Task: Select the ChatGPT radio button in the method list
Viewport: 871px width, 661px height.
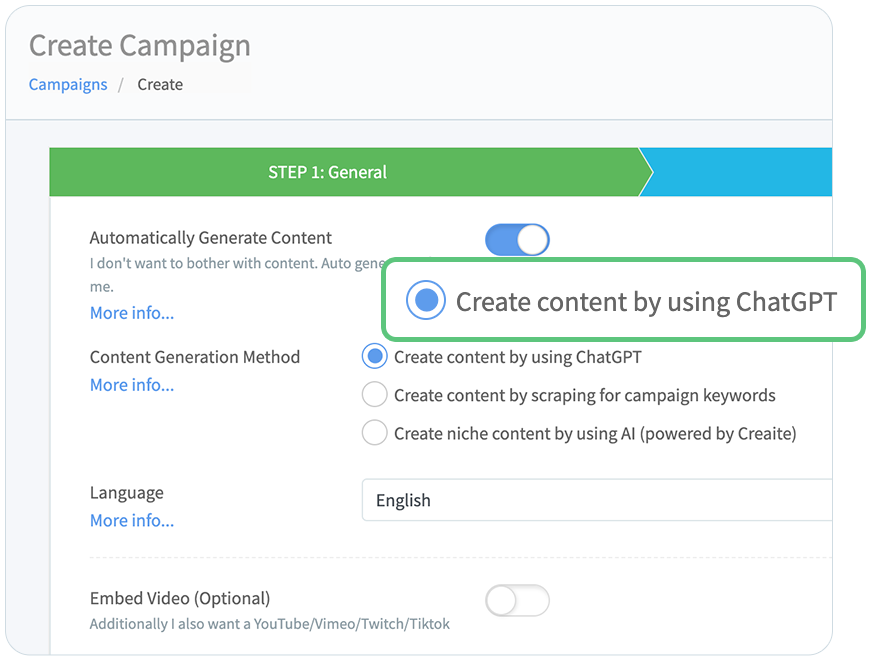Action: coord(375,357)
